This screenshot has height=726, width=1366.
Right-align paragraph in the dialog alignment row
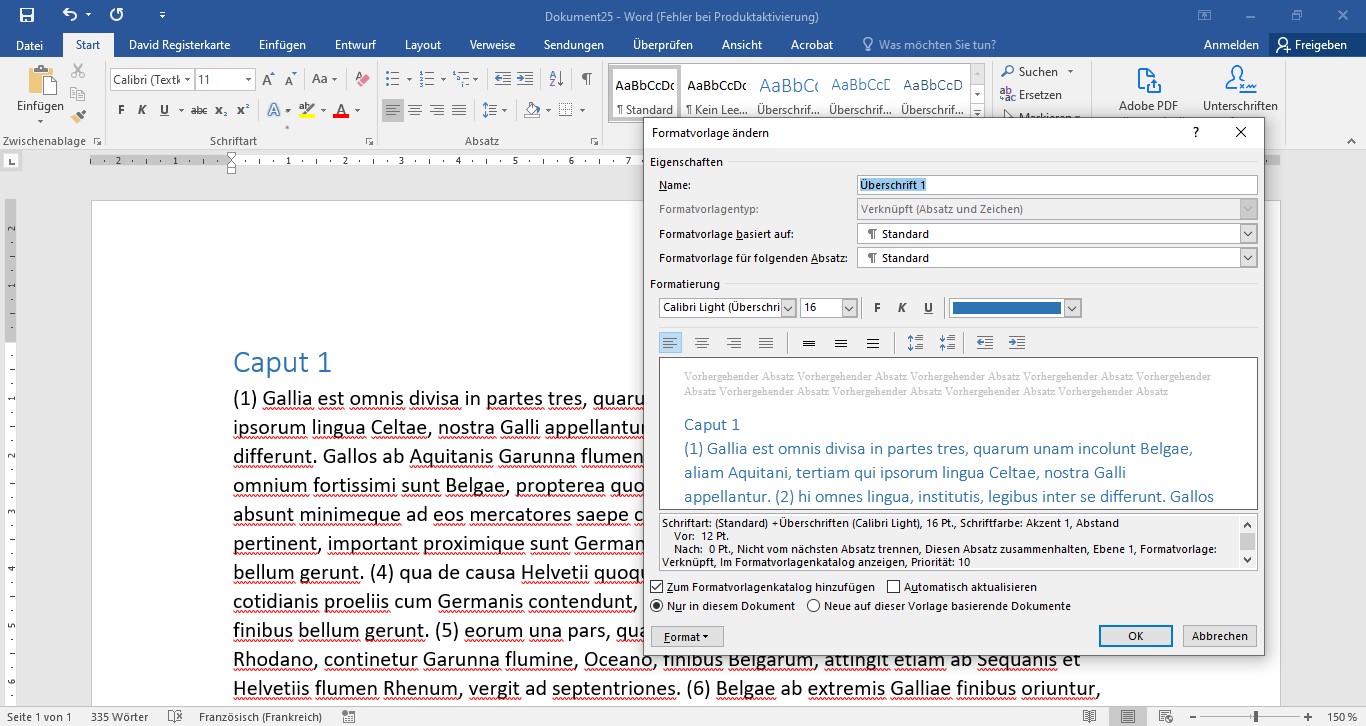(734, 343)
